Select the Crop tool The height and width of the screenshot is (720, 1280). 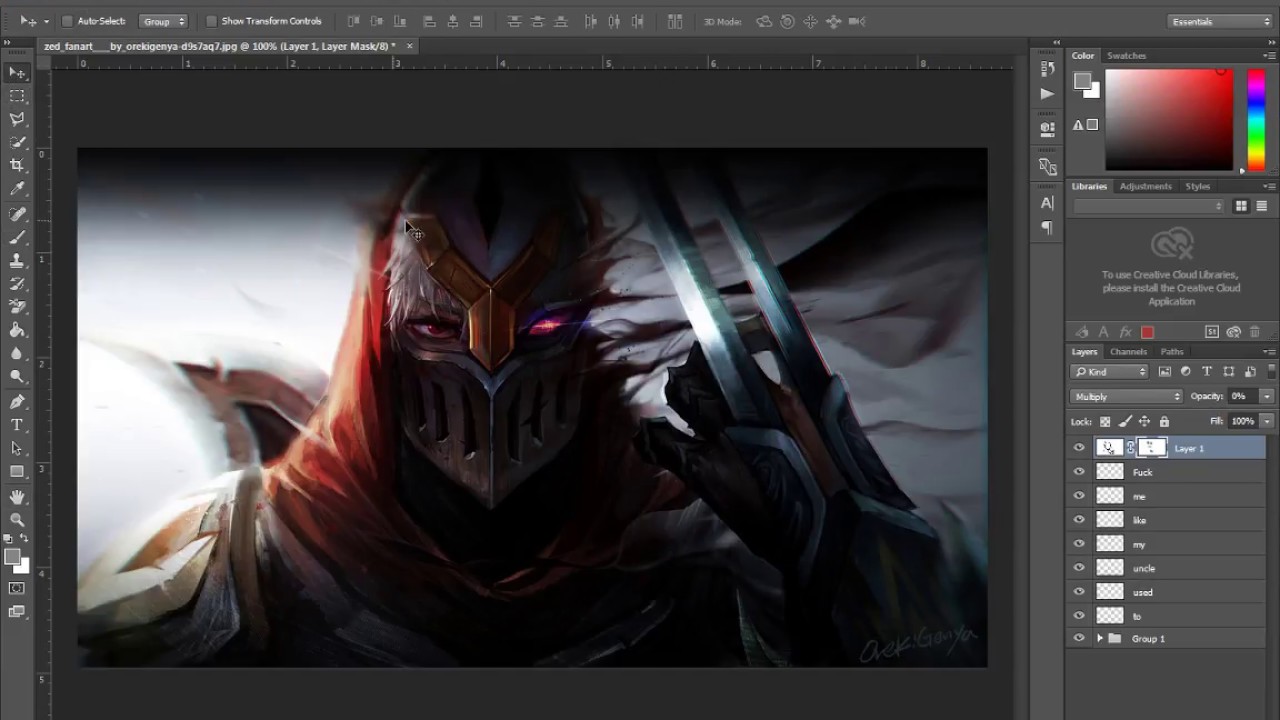pos(17,165)
